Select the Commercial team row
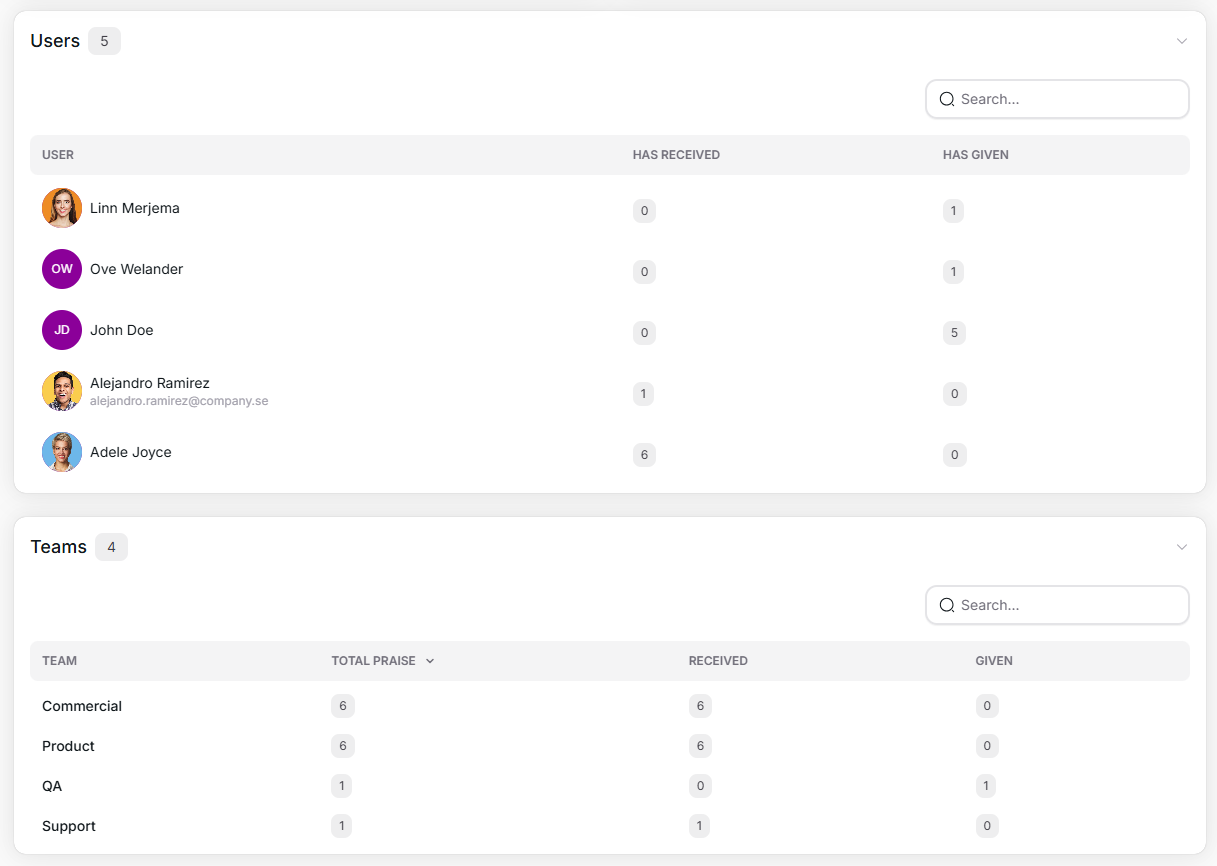Viewport: 1217px width, 866px height. 82,706
